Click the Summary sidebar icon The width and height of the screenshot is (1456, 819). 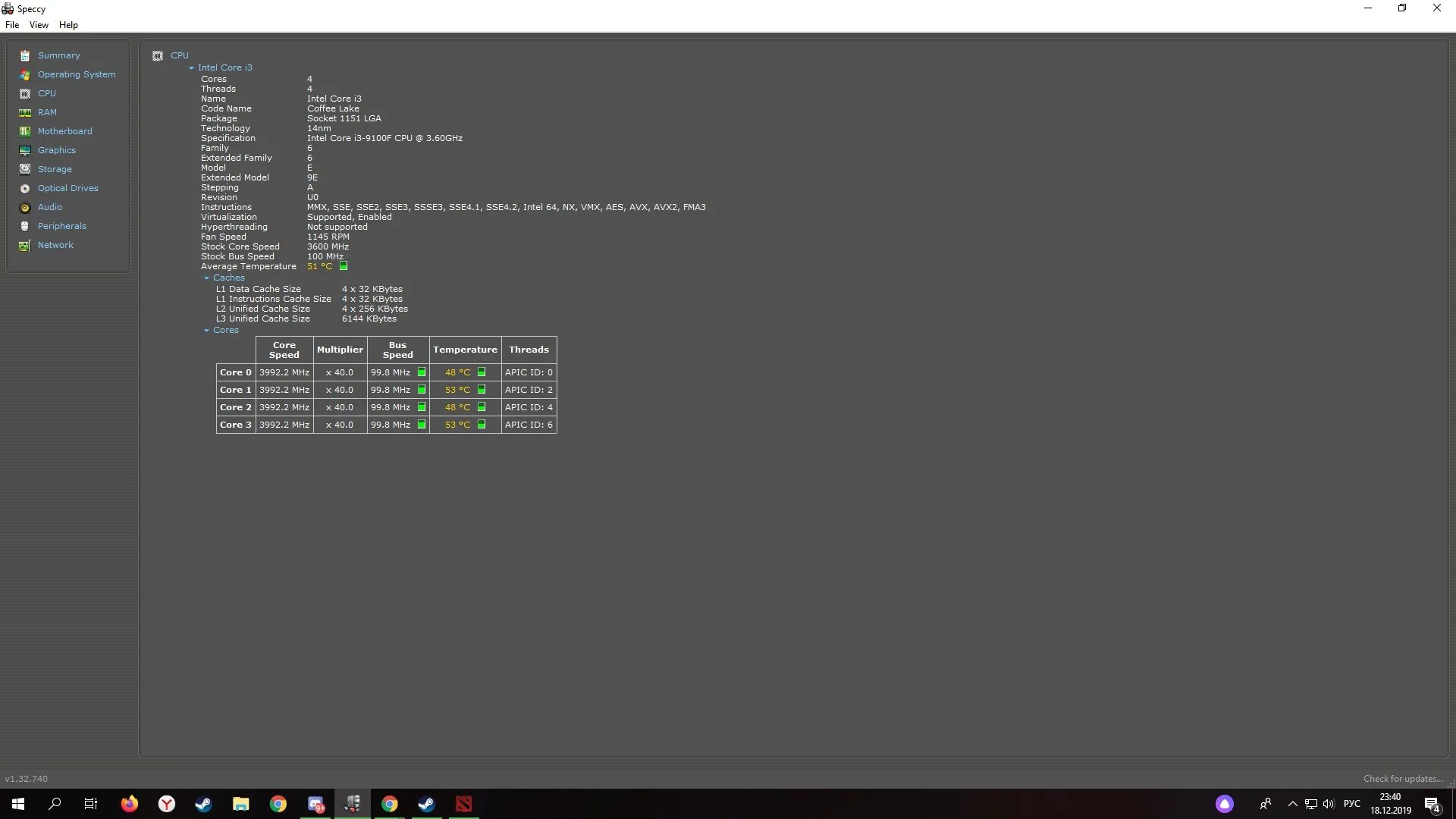pyautogui.click(x=25, y=56)
